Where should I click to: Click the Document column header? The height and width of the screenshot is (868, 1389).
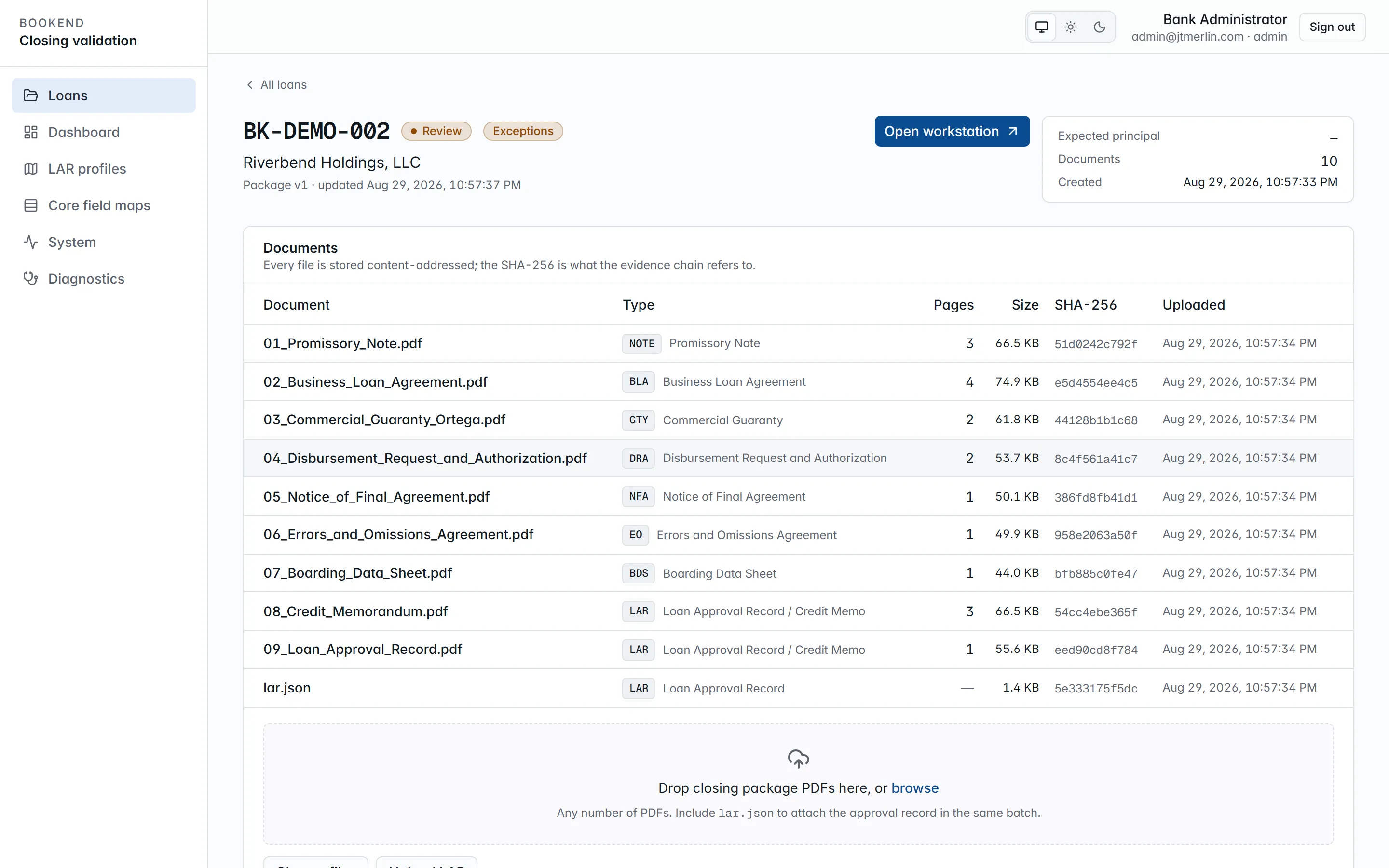pyautogui.click(x=296, y=305)
